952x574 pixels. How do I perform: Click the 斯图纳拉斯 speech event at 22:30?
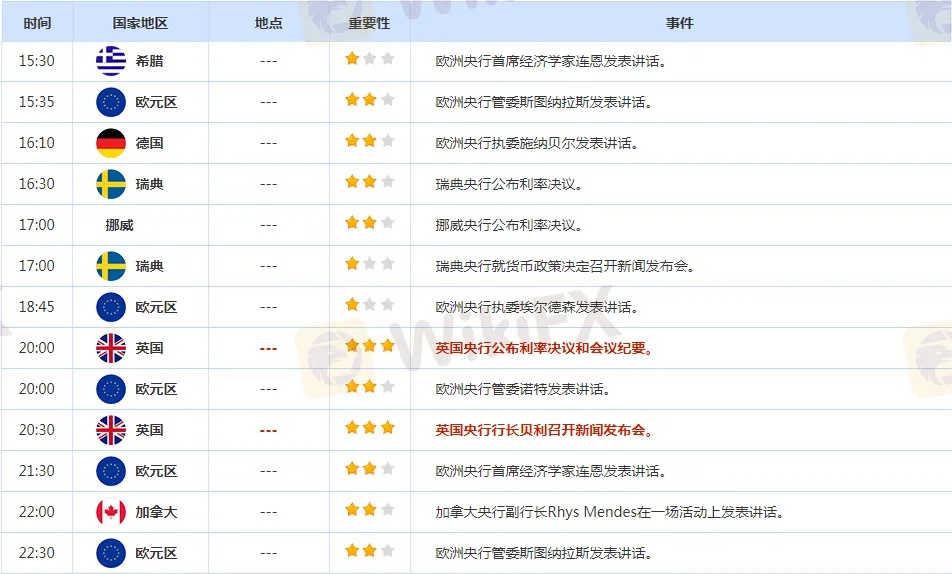(x=544, y=553)
